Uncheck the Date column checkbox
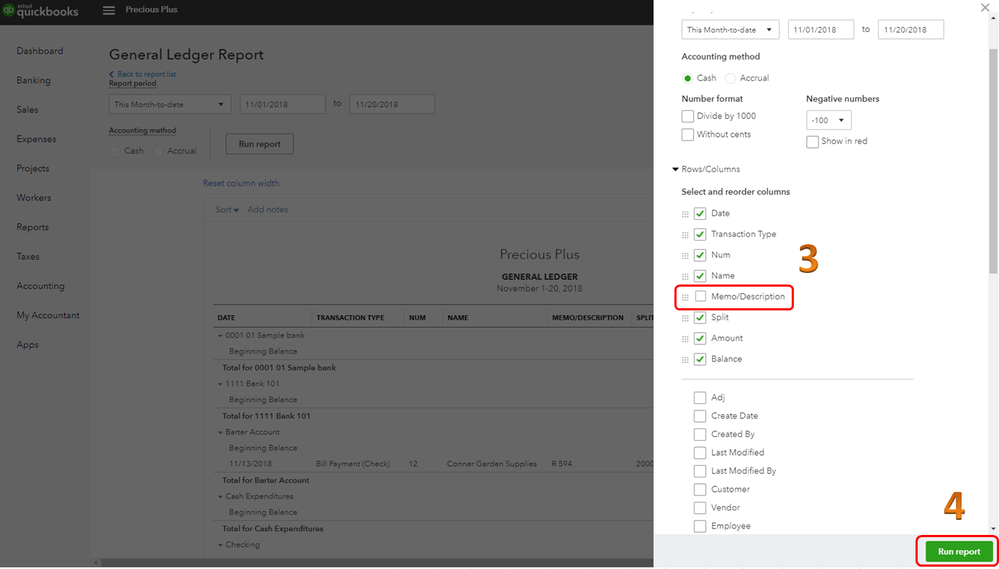Image resolution: width=999 pixels, height=569 pixels. [700, 213]
